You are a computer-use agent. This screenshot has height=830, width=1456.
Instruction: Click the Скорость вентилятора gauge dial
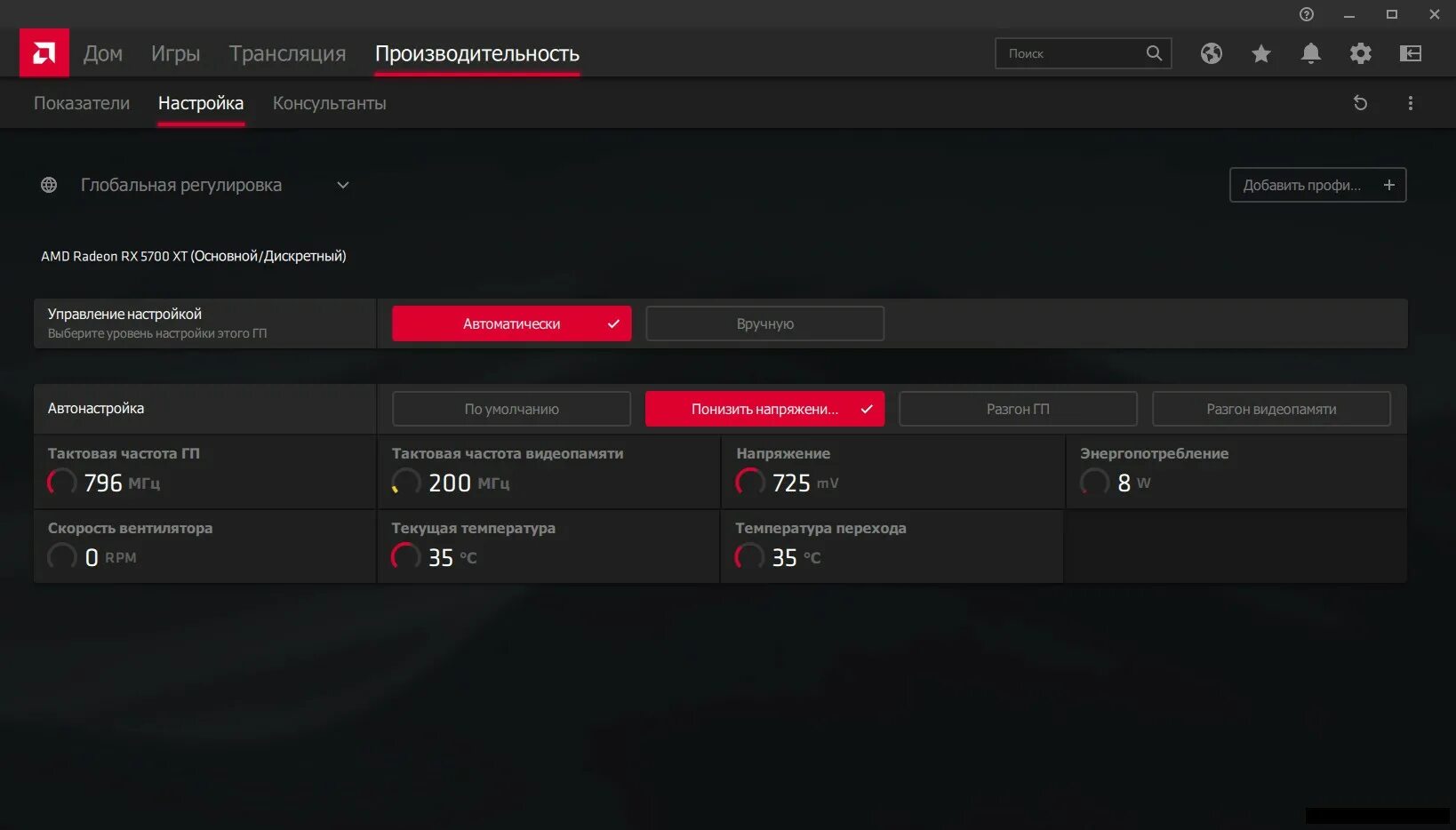[61, 556]
